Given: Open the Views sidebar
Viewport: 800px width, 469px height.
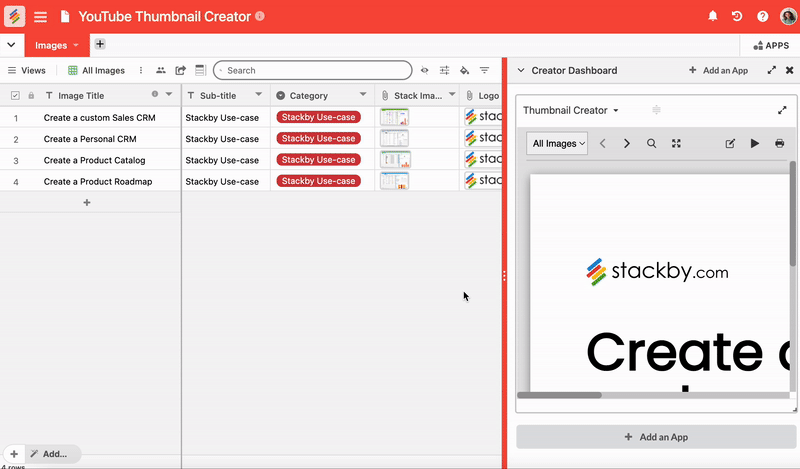Looking at the screenshot, I should pos(27,70).
